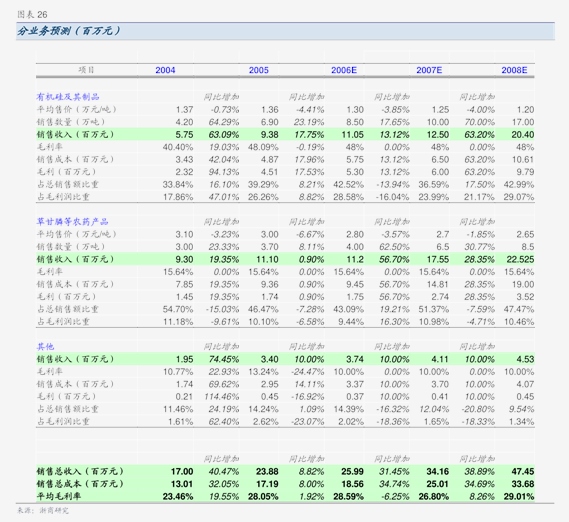Screen dimensions: 569x522
Task: Click average margin value 23.46%
Action: pyautogui.click(x=178, y=496)
